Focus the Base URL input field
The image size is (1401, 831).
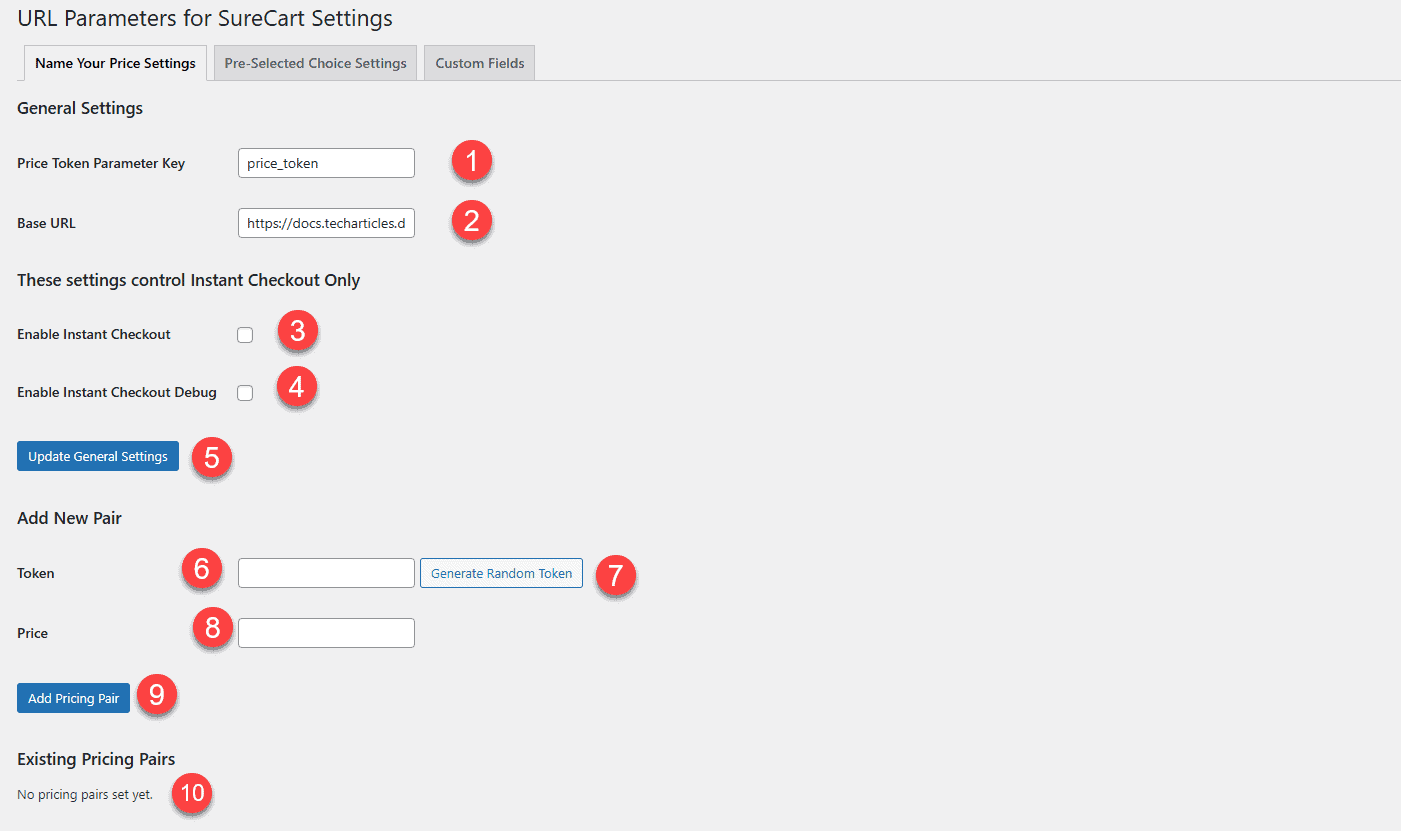[x=326, y=223]
